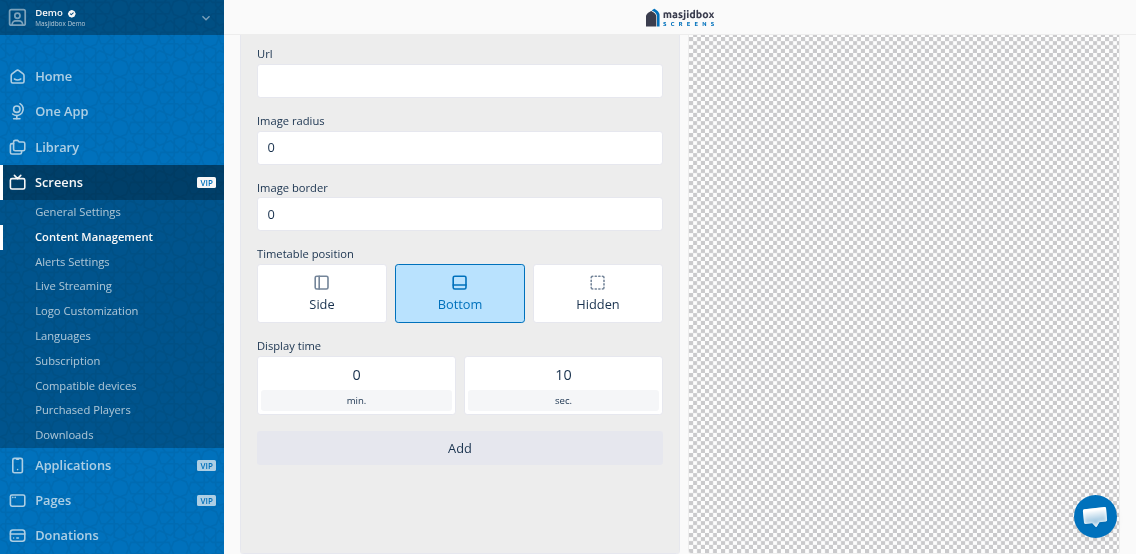This screenshot has width=1136, height=554.
Task: Click the Library folders icon
Action: (x=17, y=147)
